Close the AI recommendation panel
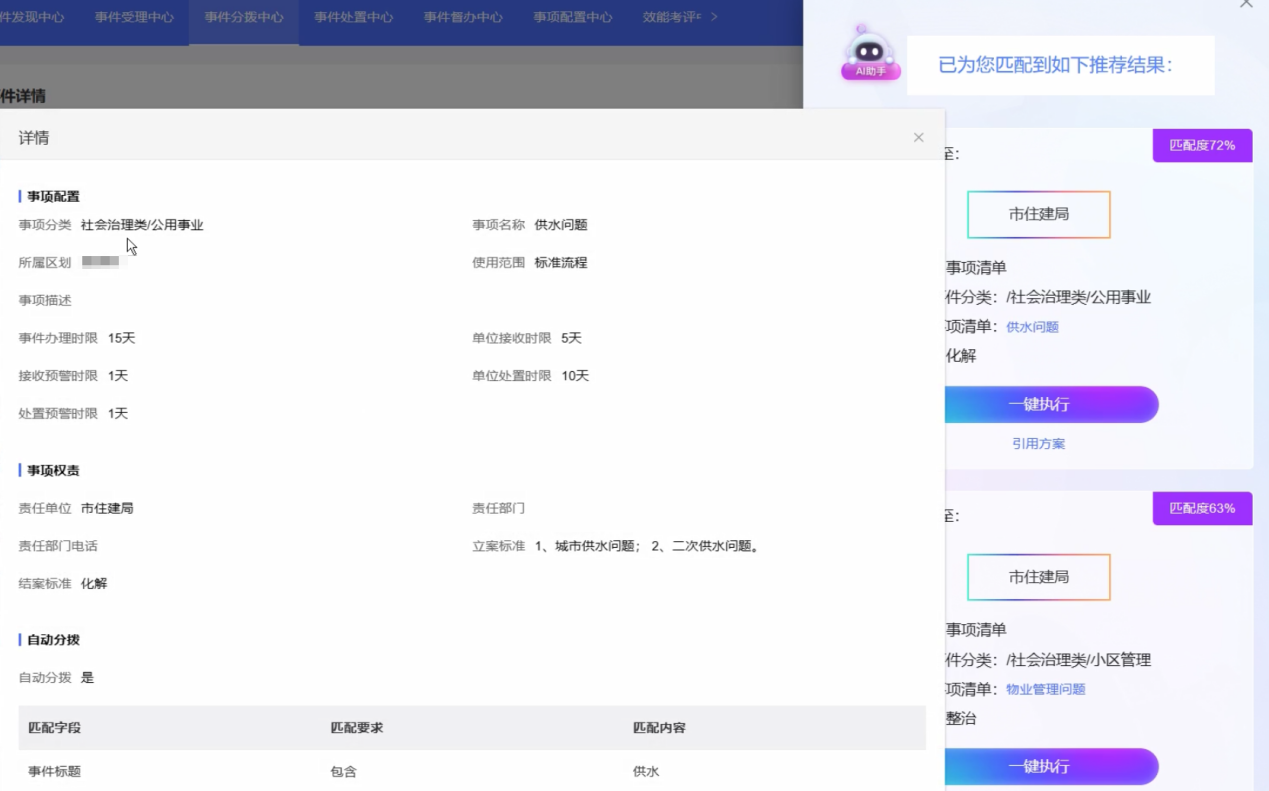Screen dimensions: 1269x791 (x=1246, y=4)
